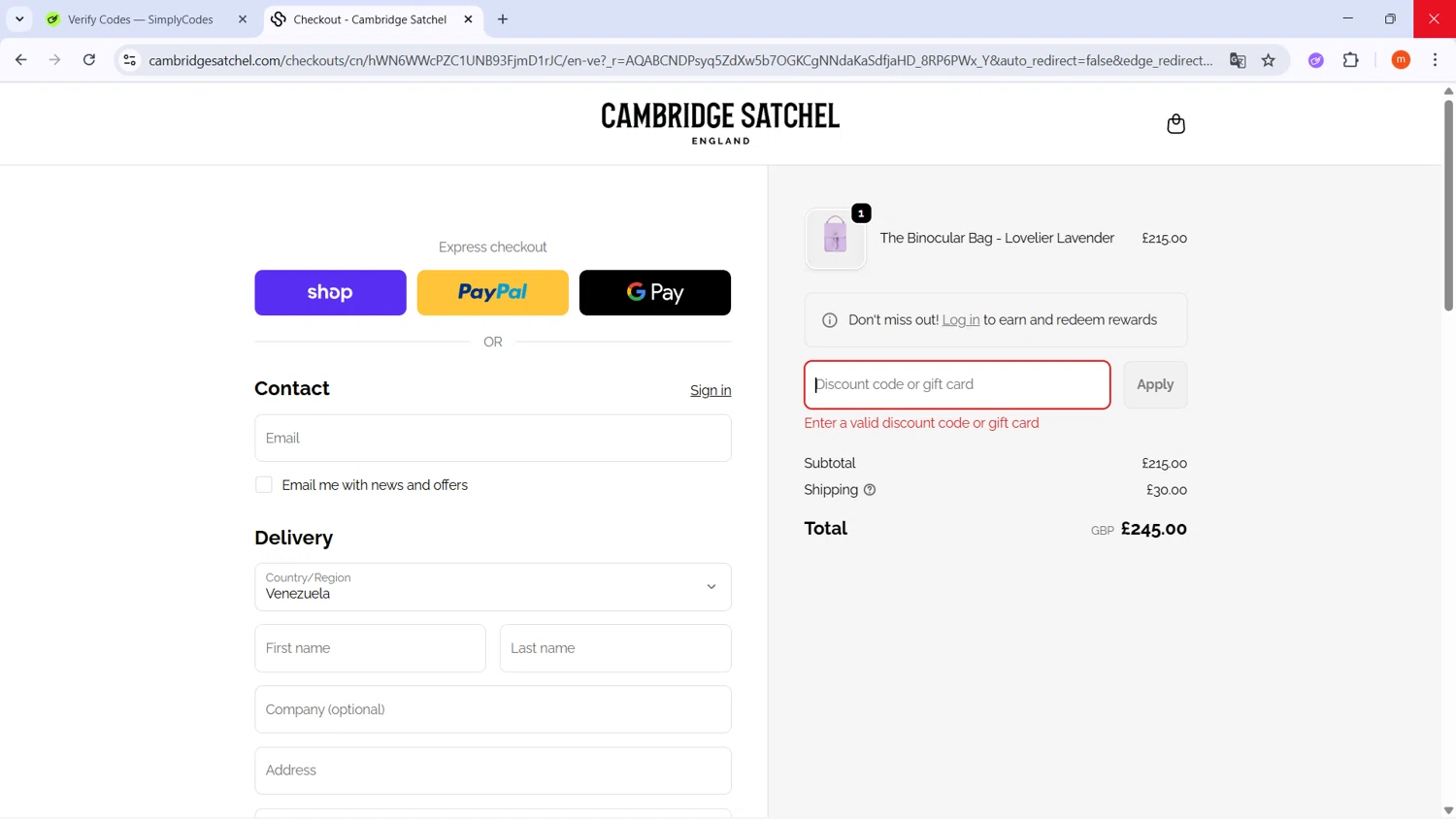Image resolution: width=1456 pixels, height=819 pixels.
Task: Restore down the browser window
Action: [1390, 18]
